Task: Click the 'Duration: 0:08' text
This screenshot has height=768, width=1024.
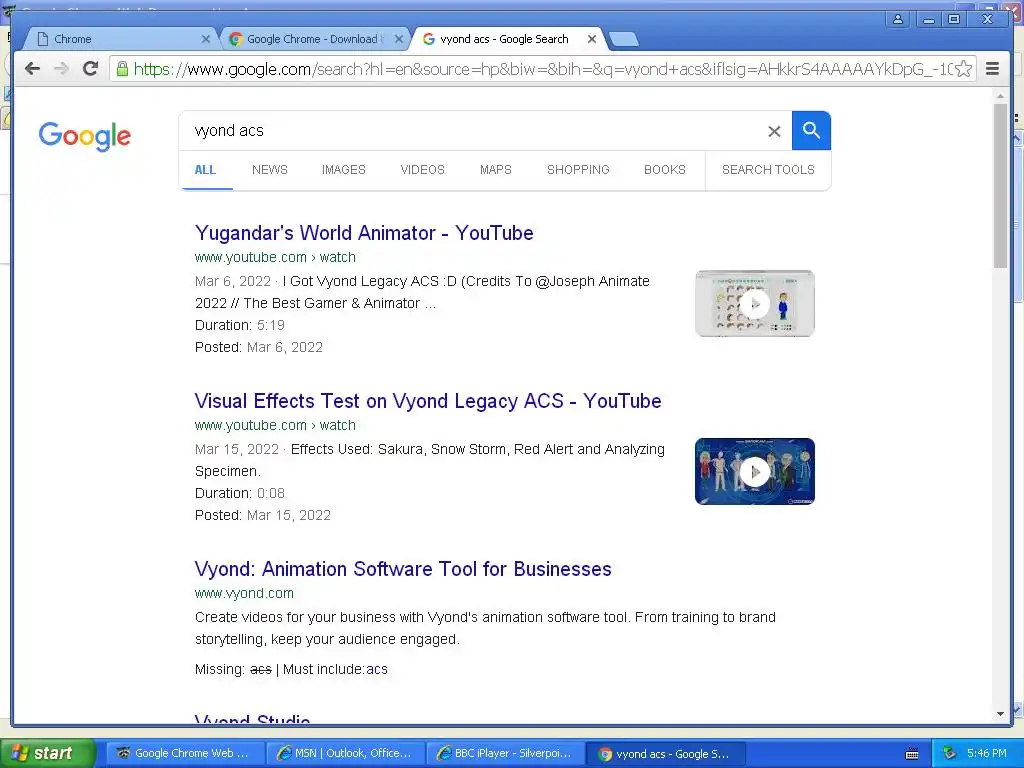Action: 240,493
